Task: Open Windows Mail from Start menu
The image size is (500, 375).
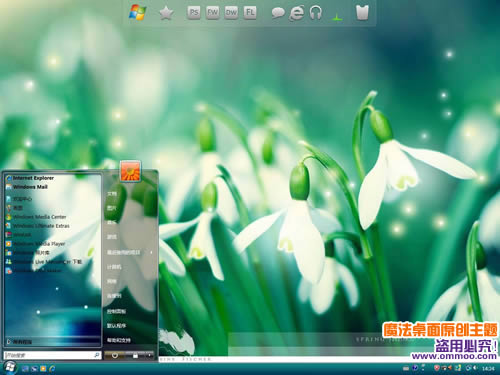Action: coord(27,187)
